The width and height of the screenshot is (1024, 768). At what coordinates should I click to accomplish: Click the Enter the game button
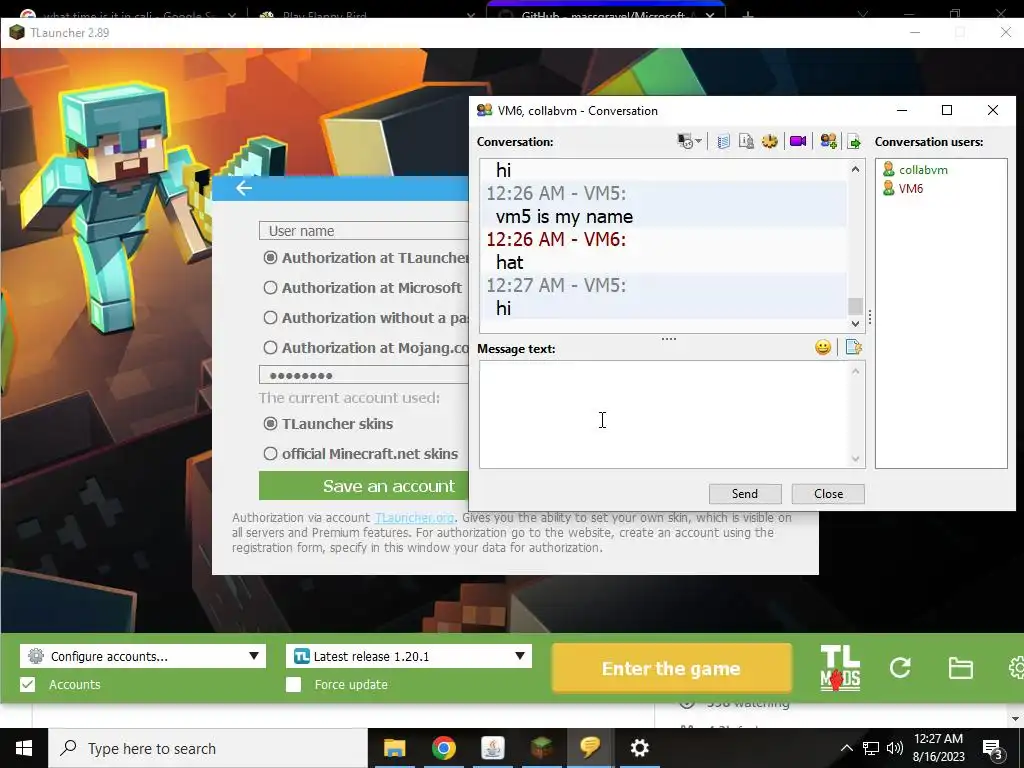(671, 669)
